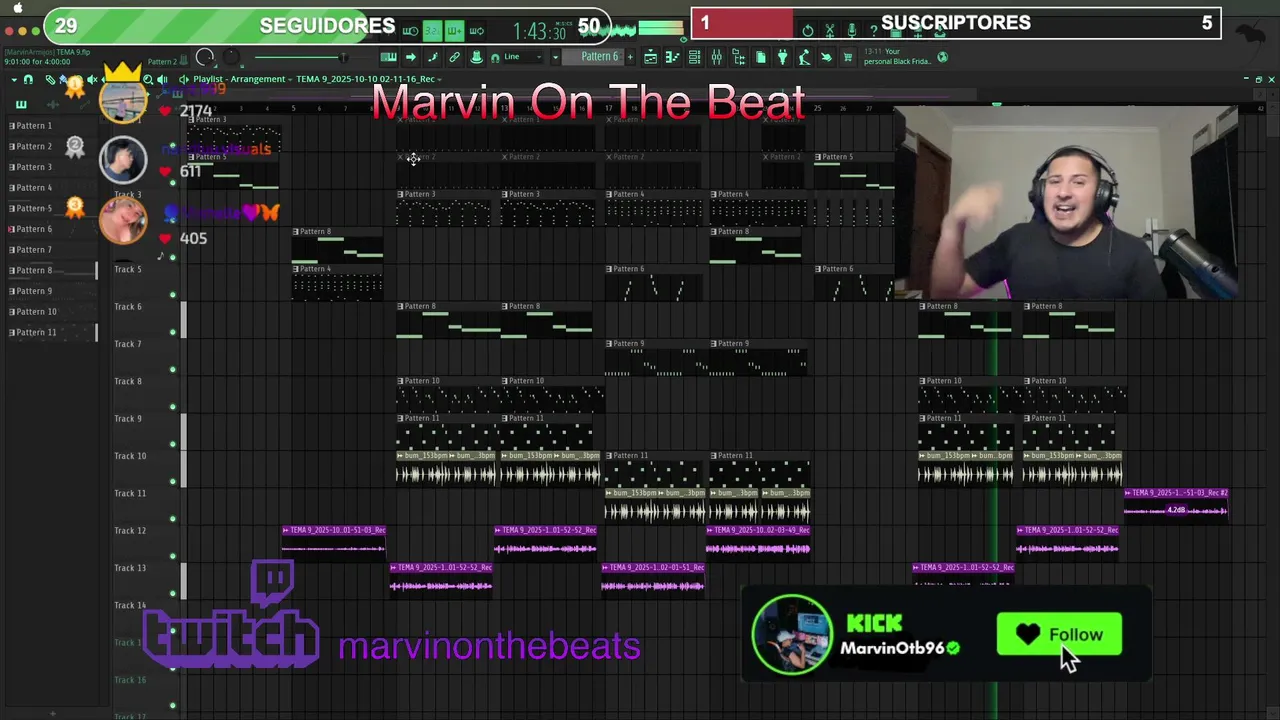
Task: Open the Pattern 6 selector dropdown arrow
Action: pyautogui.click(x=555, y=57)
